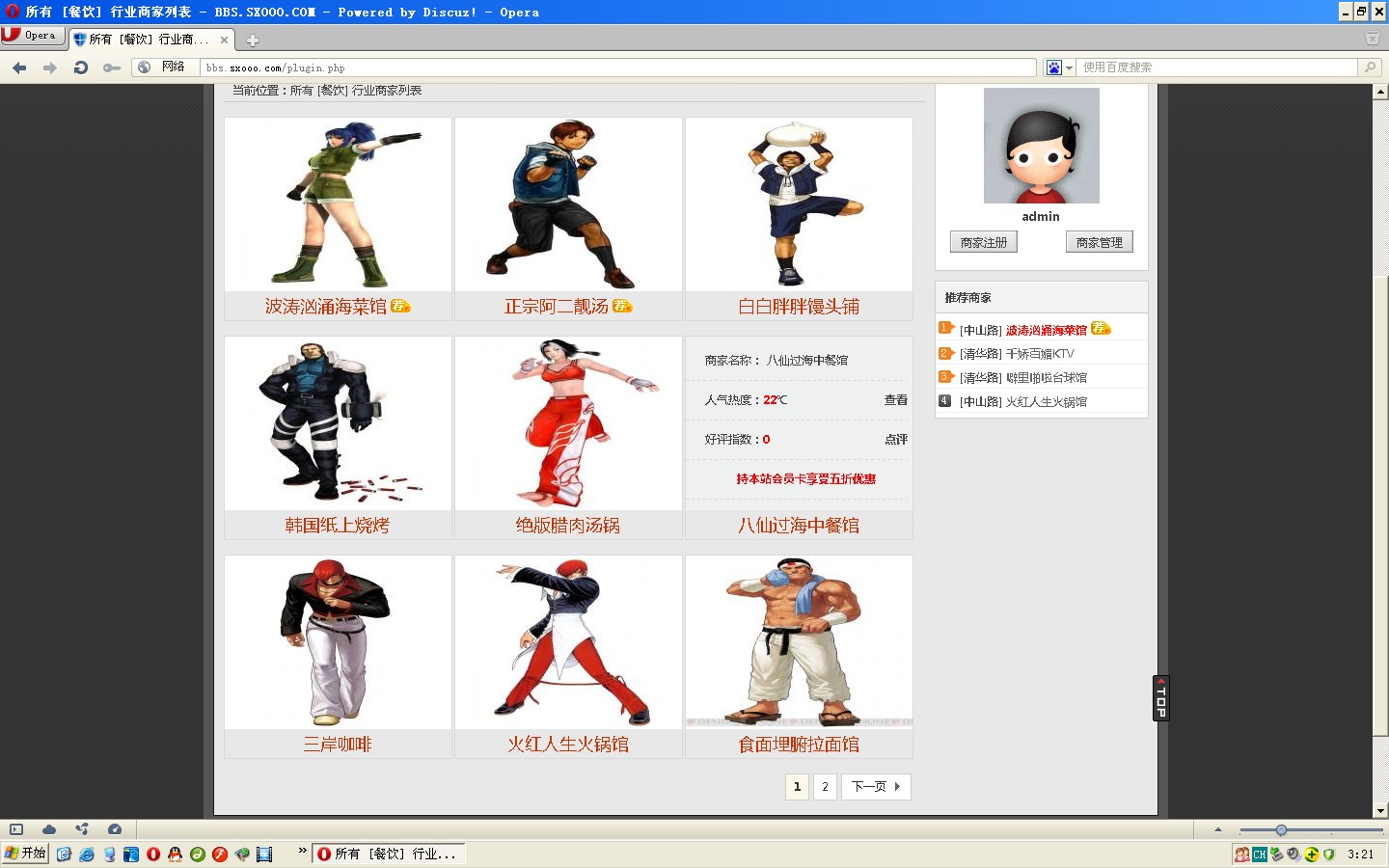Click the 商家管理 button

pyautogui.click(x=1100, y=242)
